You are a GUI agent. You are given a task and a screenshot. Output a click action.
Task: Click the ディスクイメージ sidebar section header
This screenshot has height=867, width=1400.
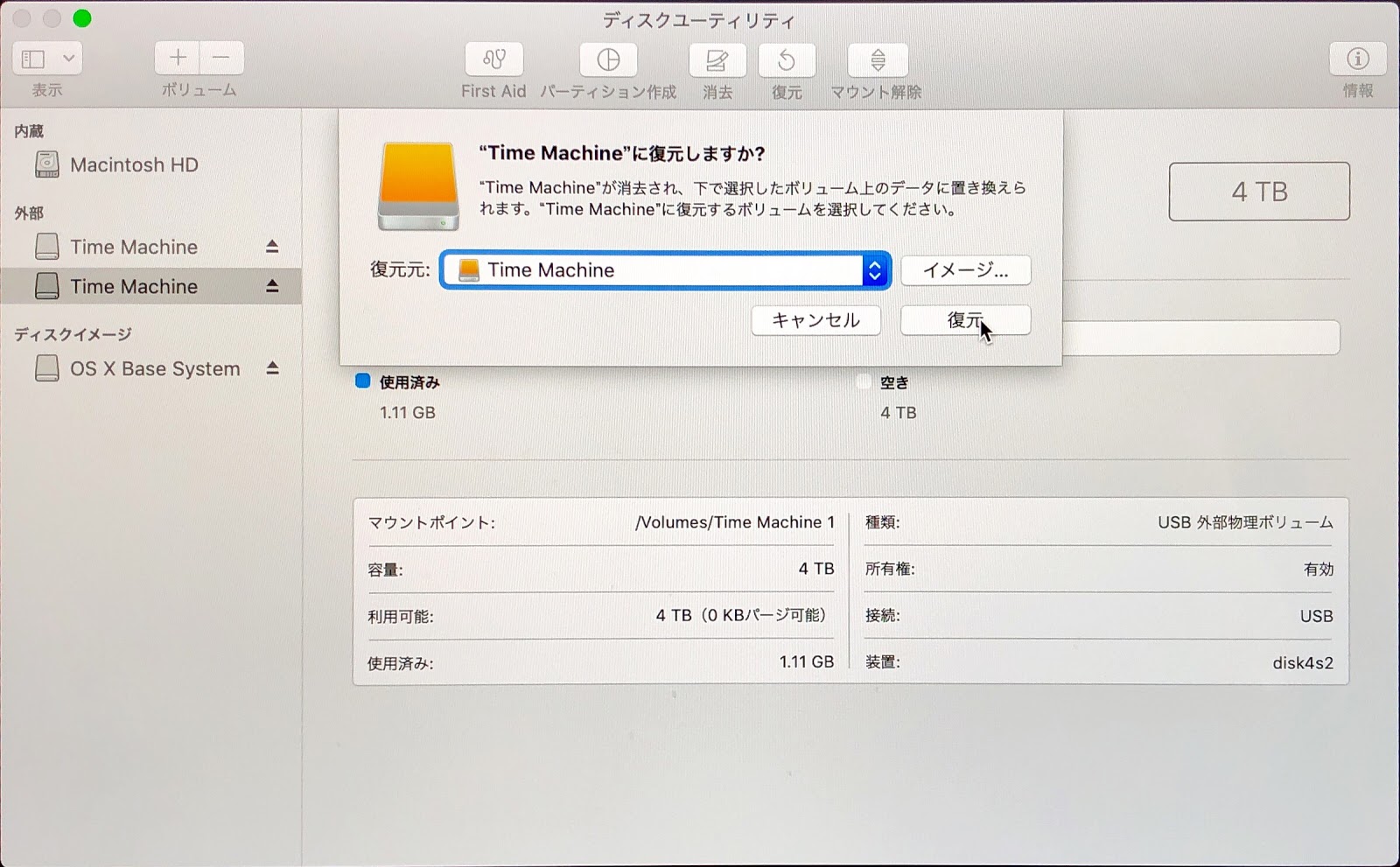coord(73,333)
